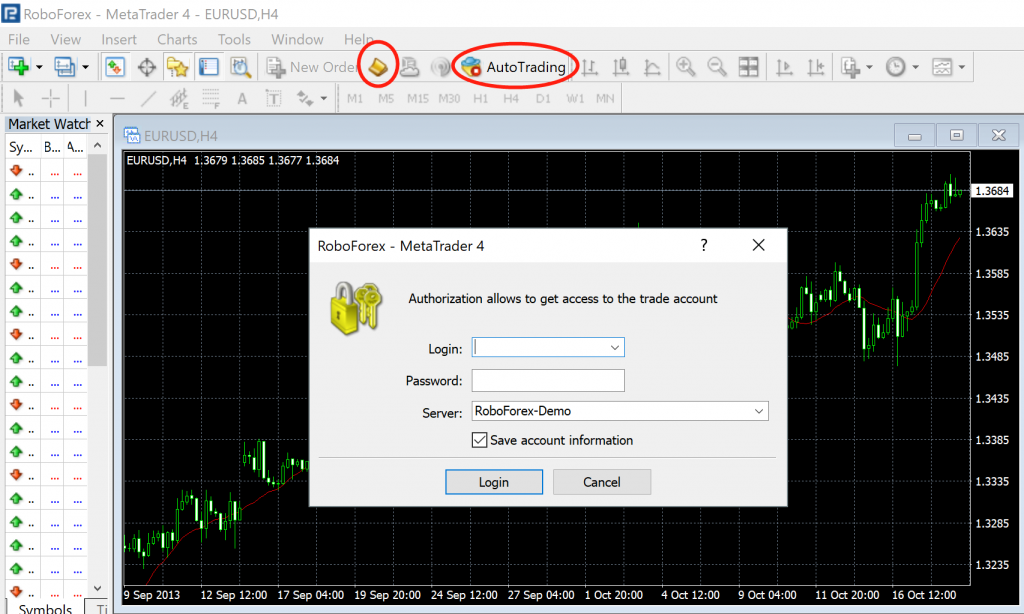
Task: Open the Insert menu
Action: point(119,39)
